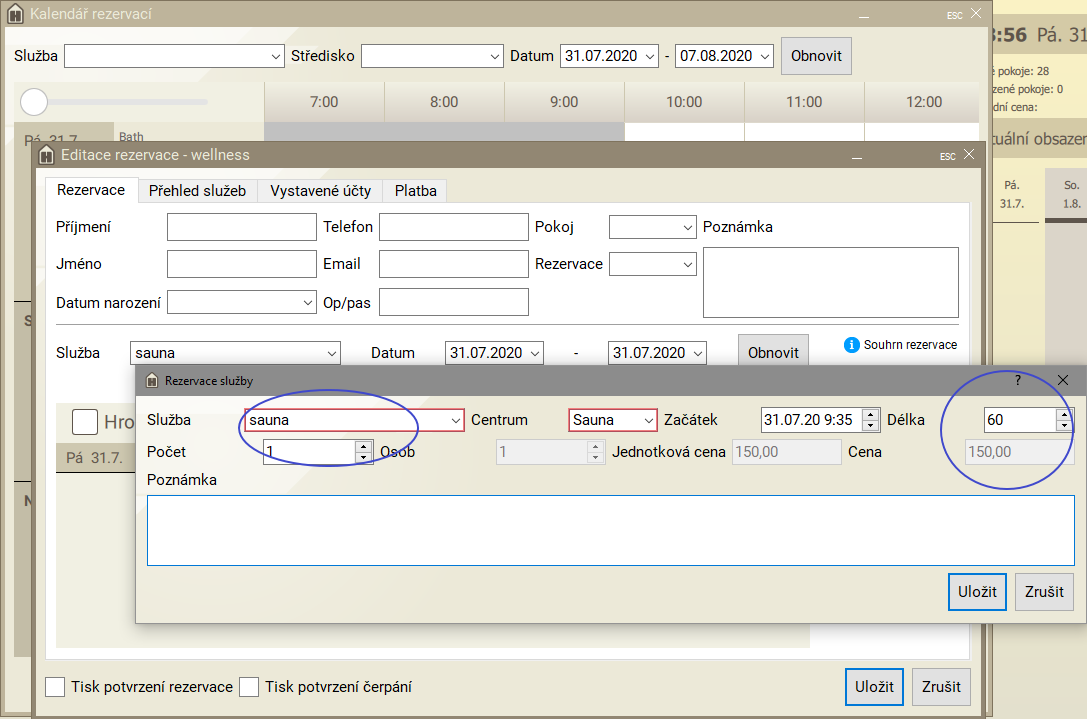Click the Rezervace služby dialog icon
This screenshot has height=719, width=1087.
(152, 381)
